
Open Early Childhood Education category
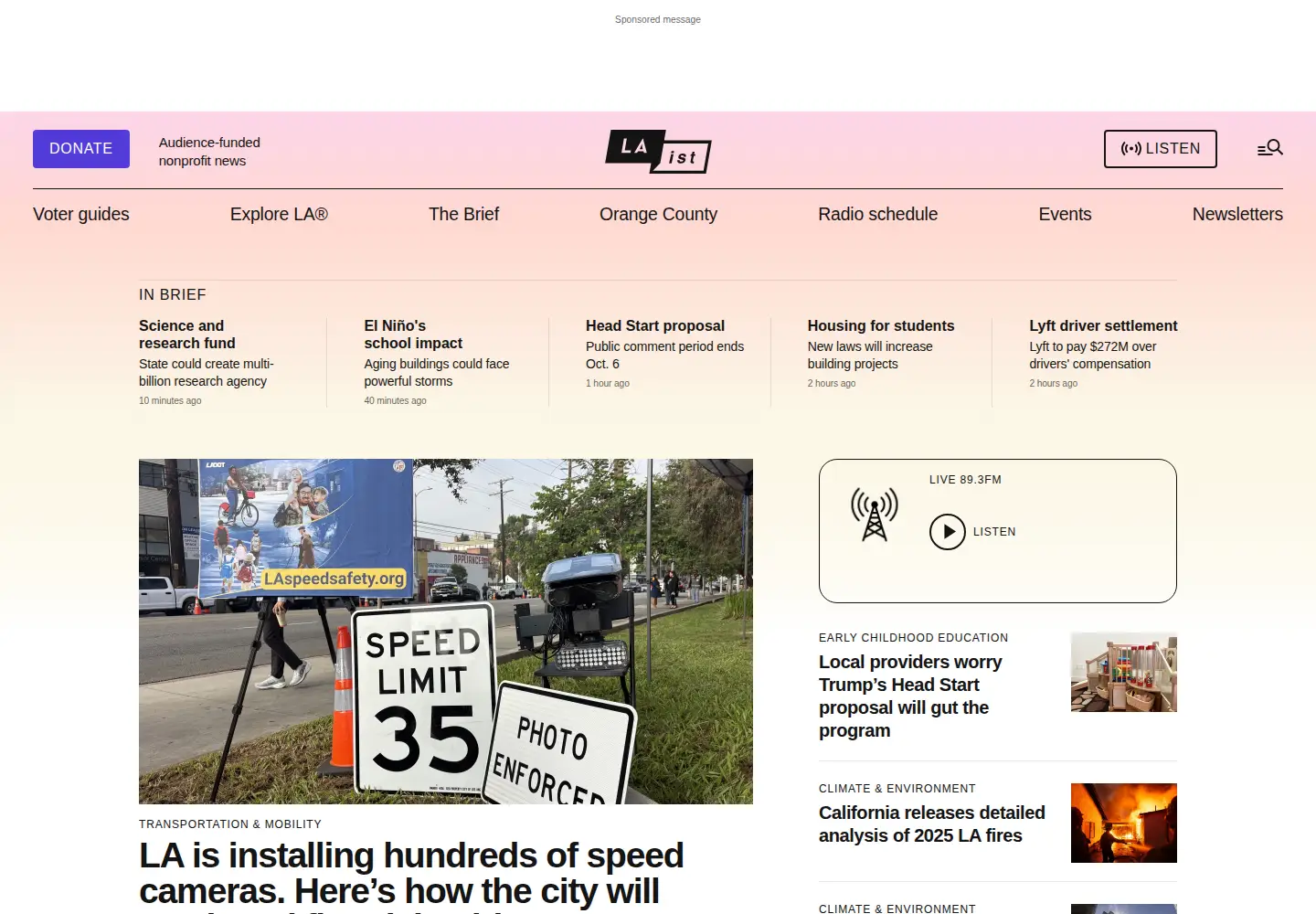(x=914, y=638)
